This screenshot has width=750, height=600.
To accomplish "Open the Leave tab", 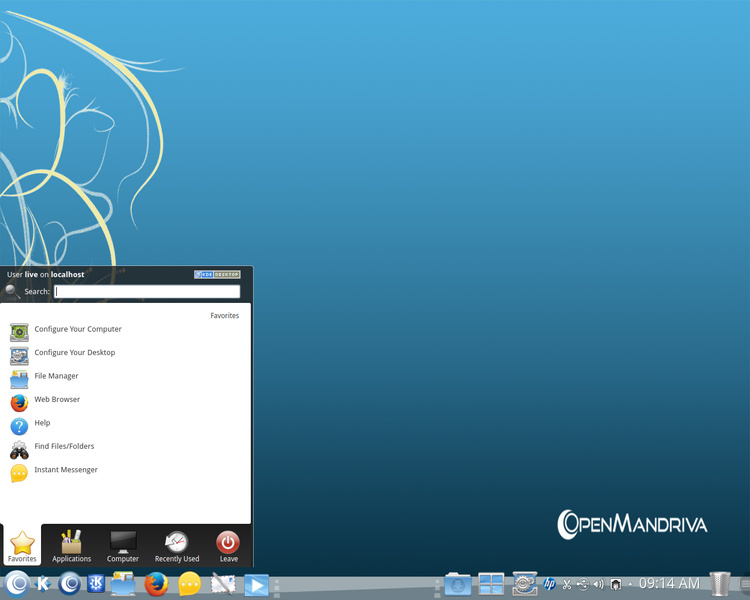I will [x=228, y=546].
